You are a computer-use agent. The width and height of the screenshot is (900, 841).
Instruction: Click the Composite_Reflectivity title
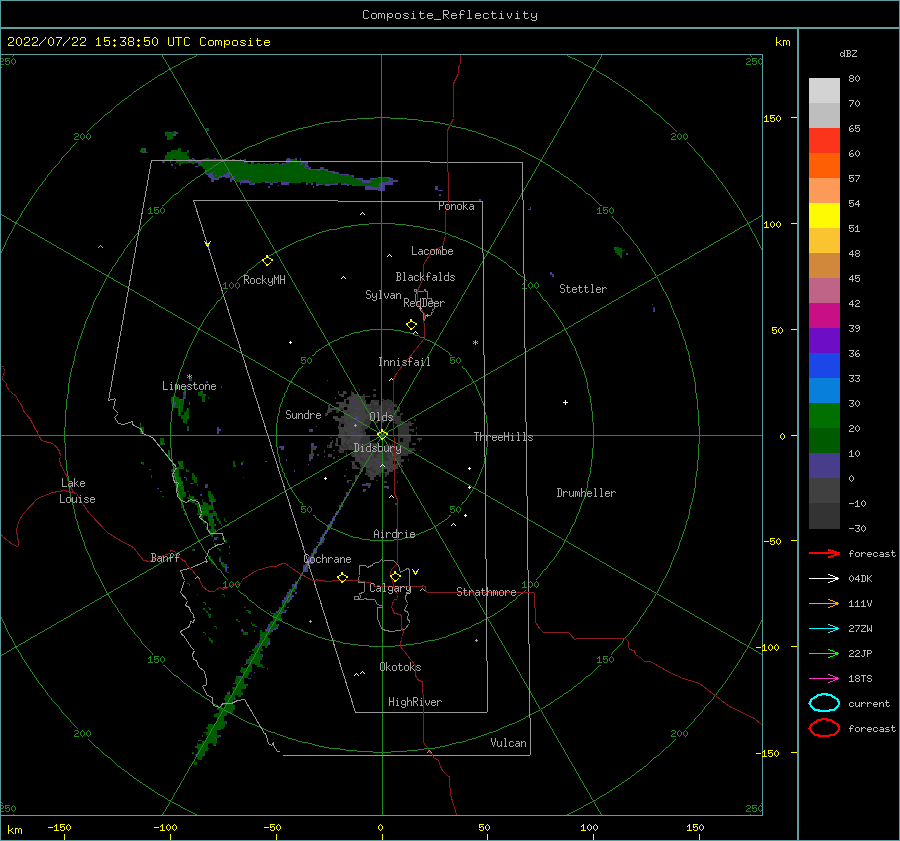[449, 15]
